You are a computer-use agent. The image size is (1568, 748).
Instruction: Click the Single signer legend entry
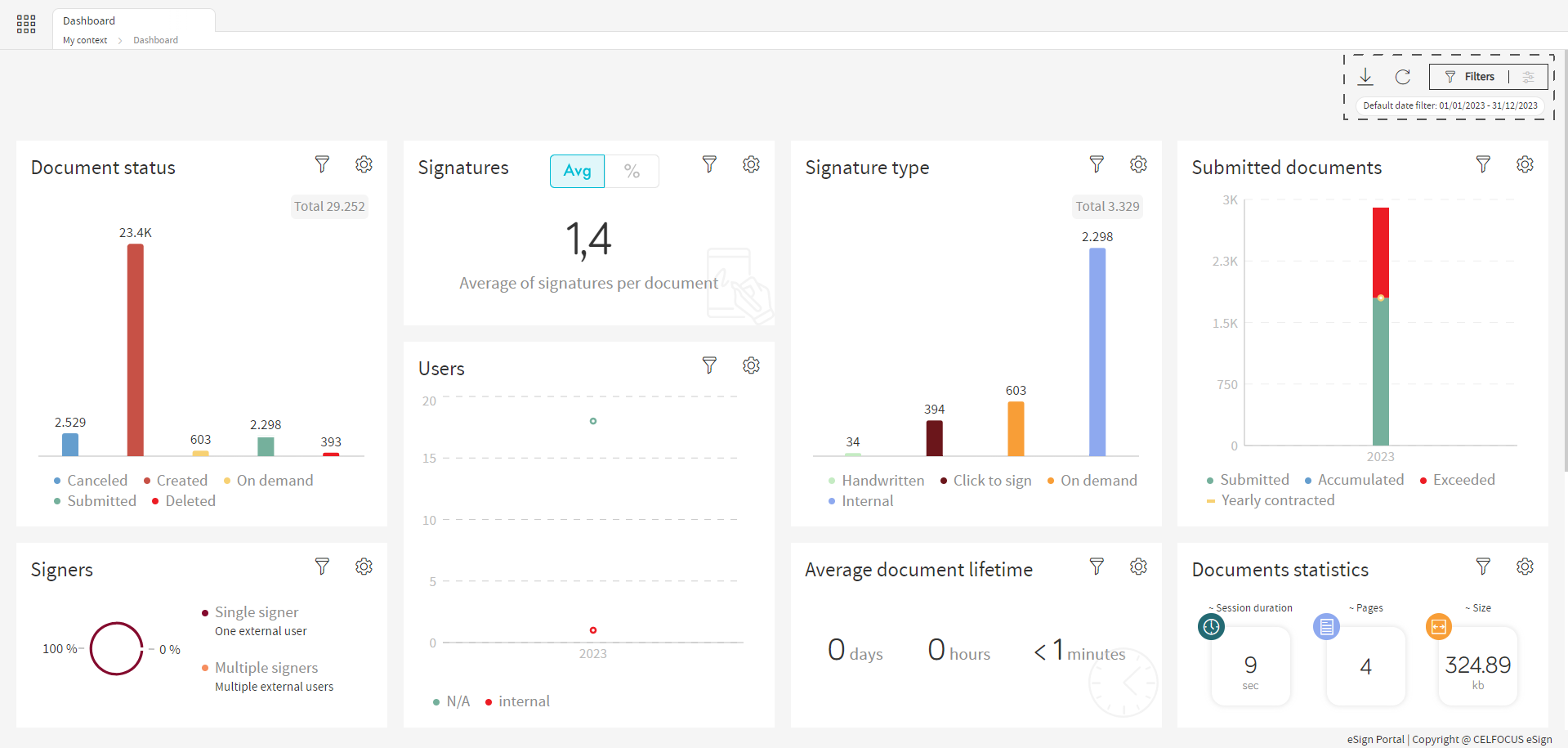(x=254, y=621)
